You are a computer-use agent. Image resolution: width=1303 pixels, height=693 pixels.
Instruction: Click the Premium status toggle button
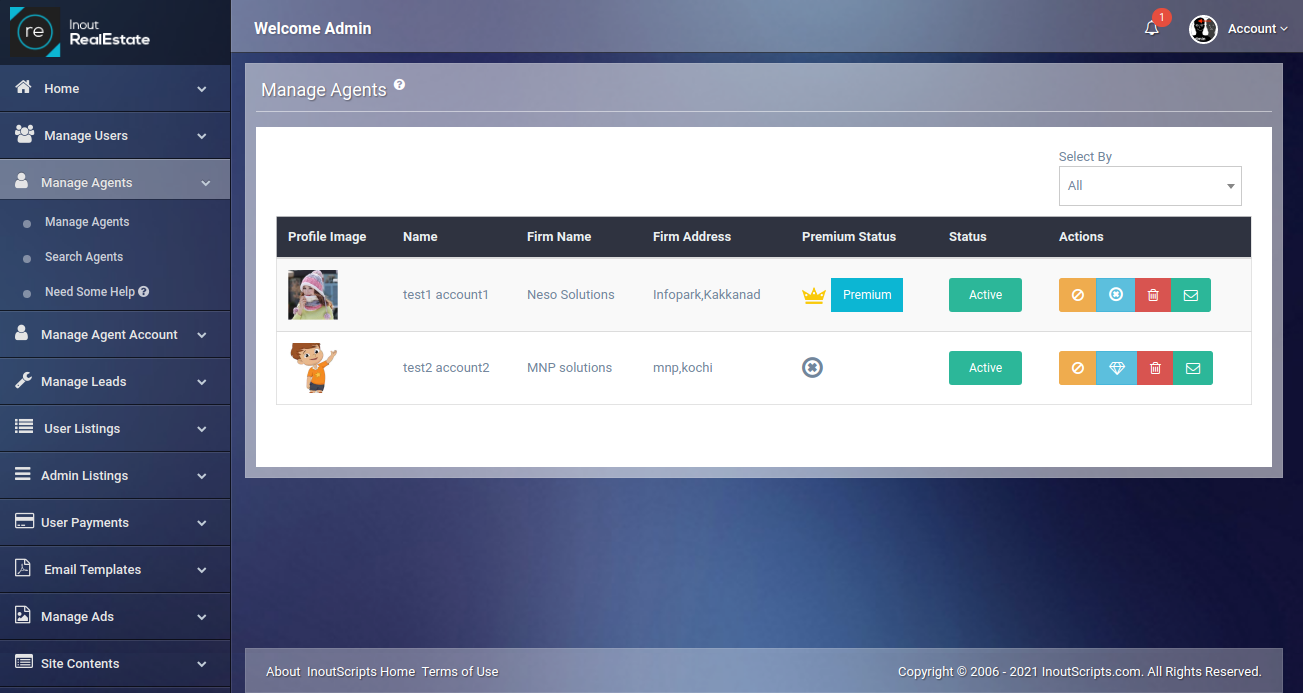pos(866,295)
